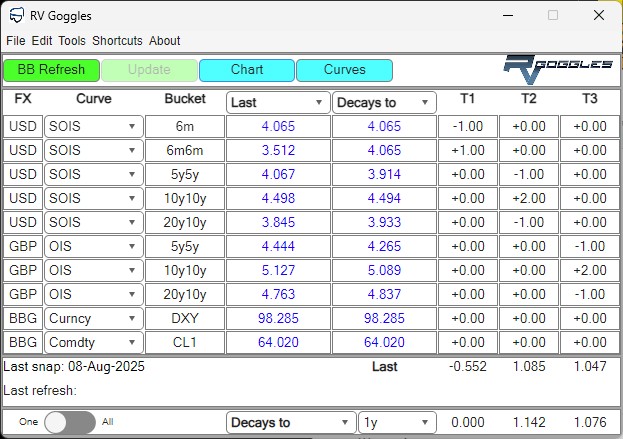The image size is (623, 439).
Task: Click the T1 column header
Action: pyautogui.click(x=468, y=99)
